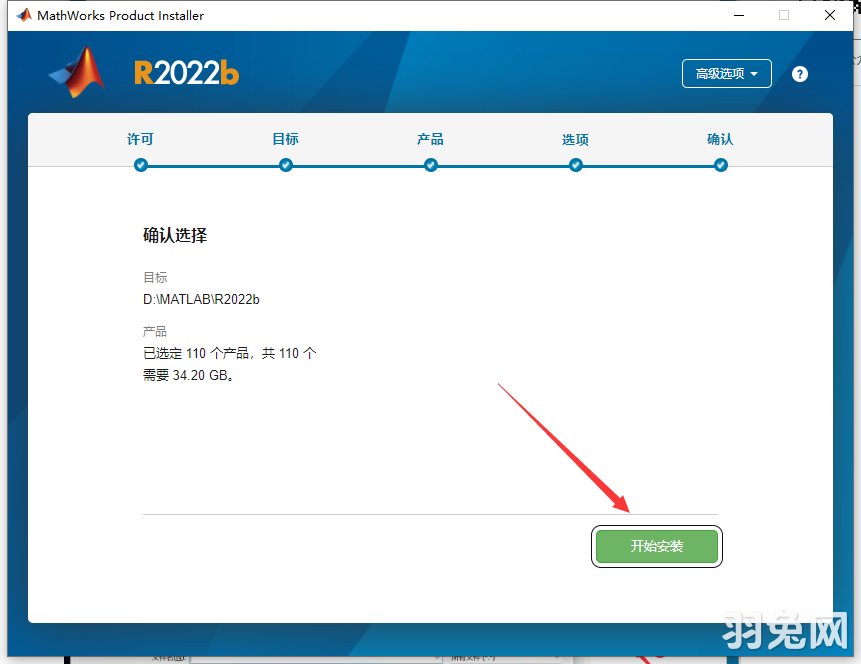Click the checkmark icon under 选项
The height and width of the screenshot is (664, 861).
(x=575, y=165)
